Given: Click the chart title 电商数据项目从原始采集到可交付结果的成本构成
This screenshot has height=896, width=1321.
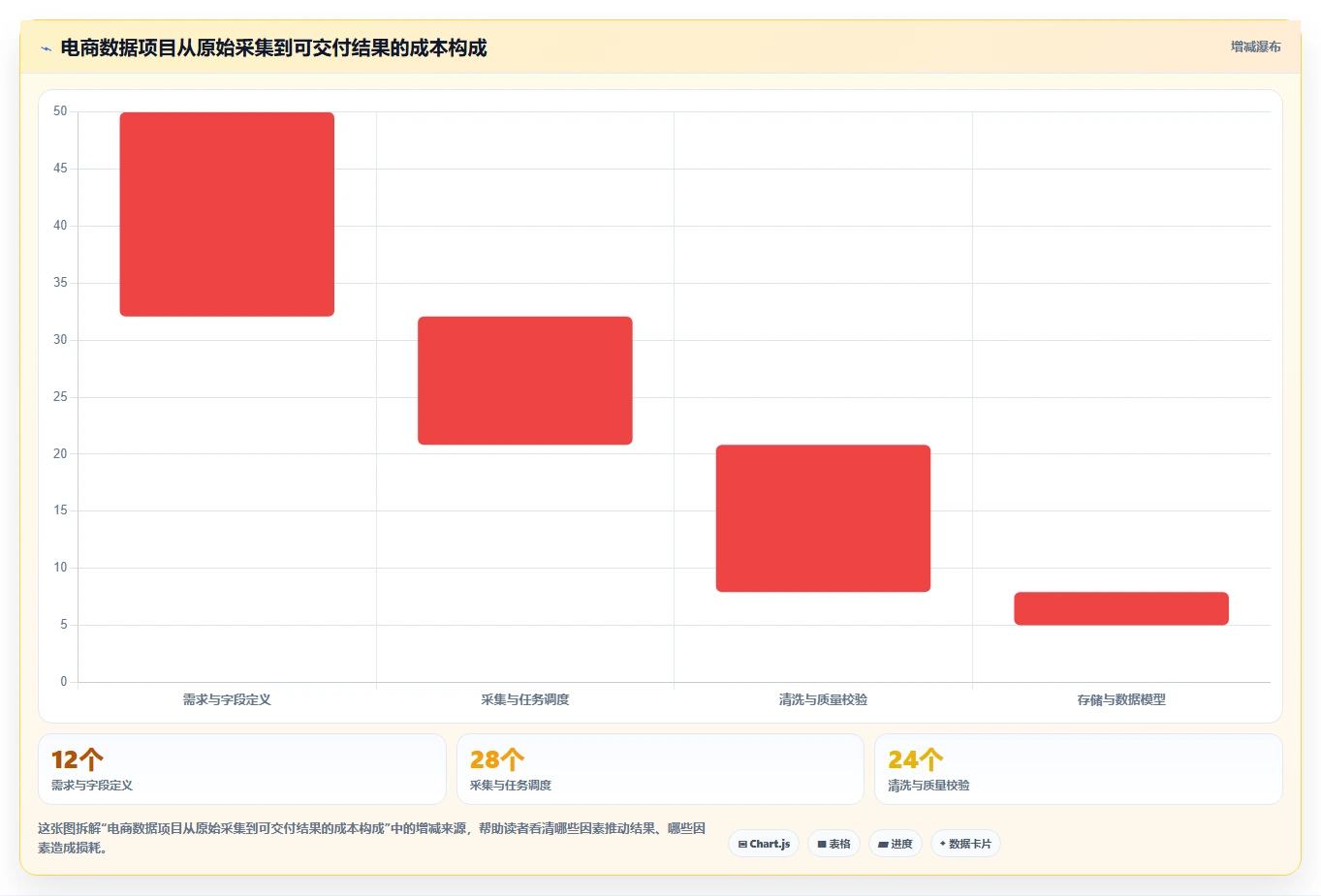Looking at the screenshot, I should (273, 47).
